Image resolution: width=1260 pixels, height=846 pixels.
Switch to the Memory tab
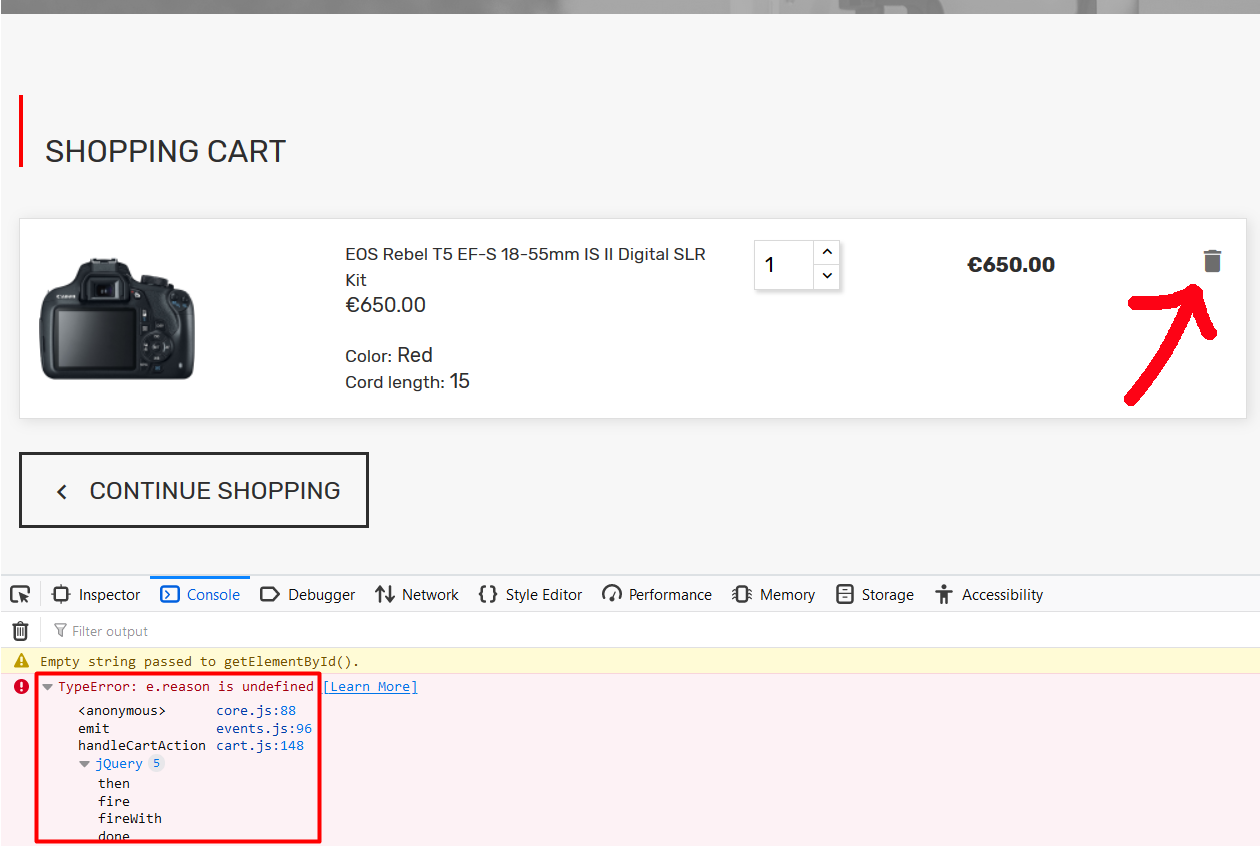[x=773, y=594]
